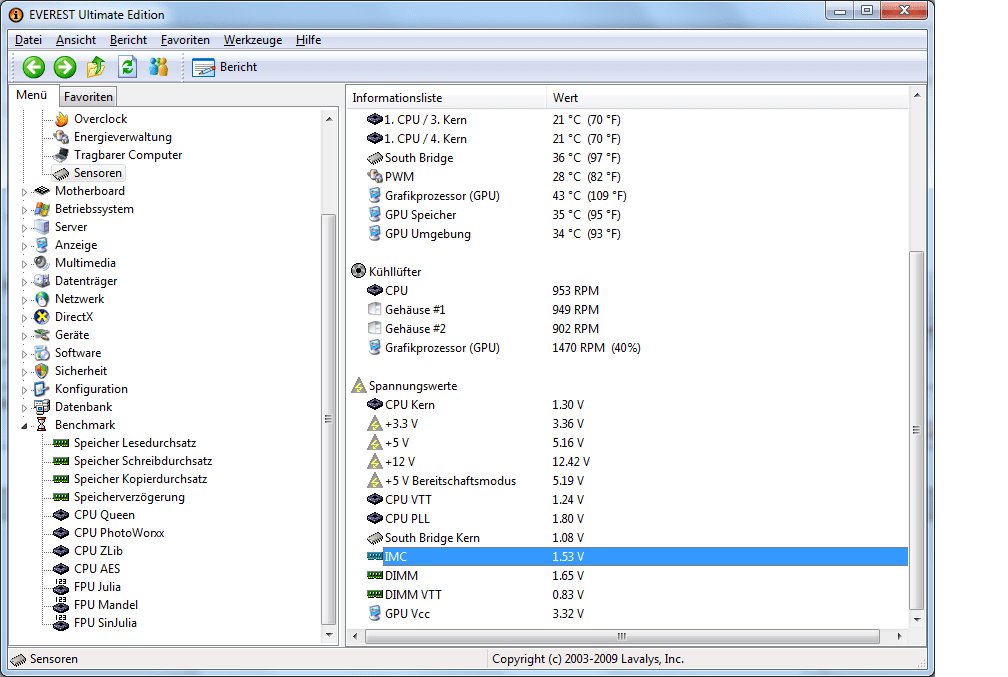Select the CPU Queen chip icon
Screen dimensions: 1008x677
61,515
